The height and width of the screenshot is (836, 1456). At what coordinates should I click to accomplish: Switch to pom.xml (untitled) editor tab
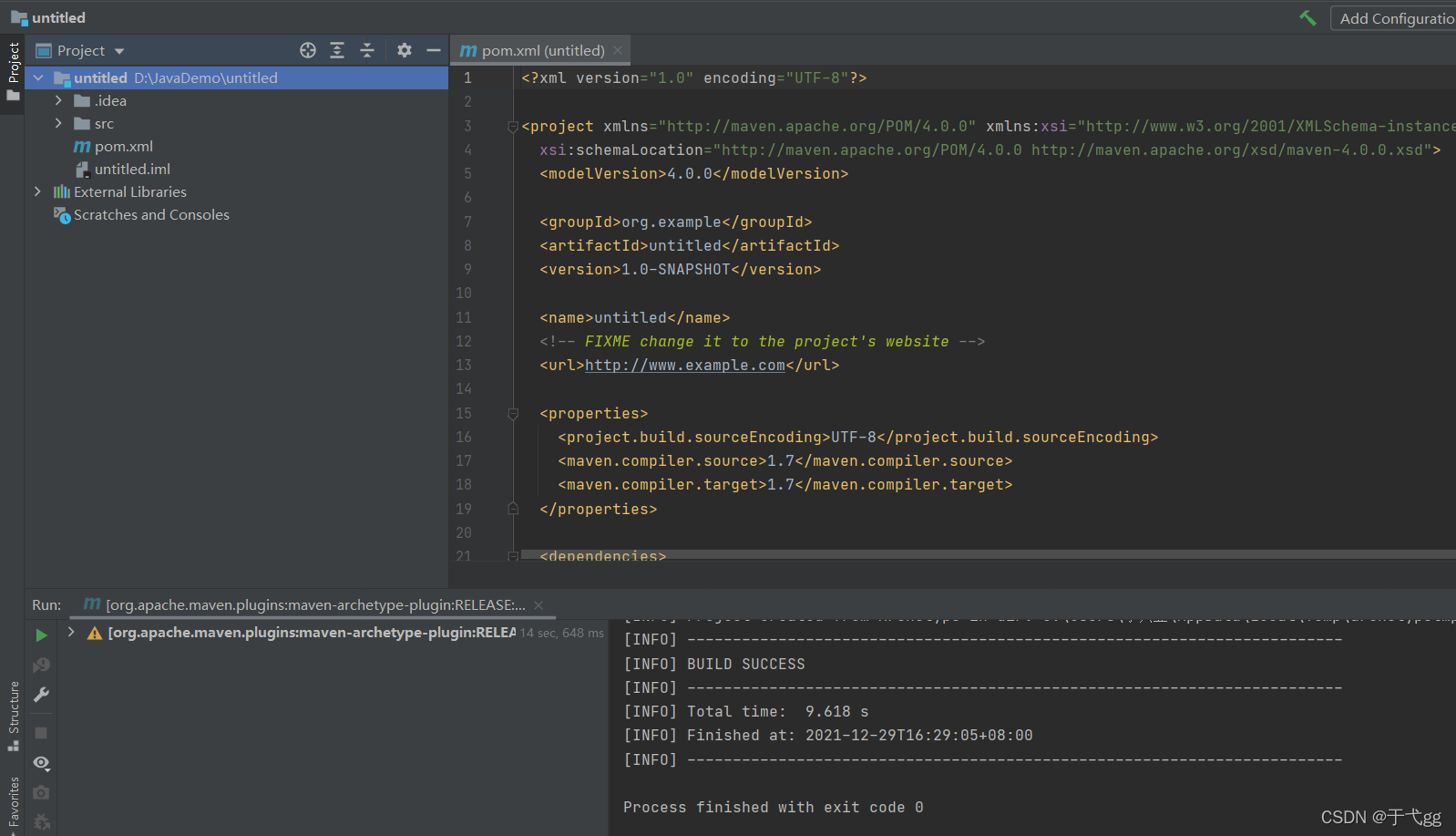542,51
